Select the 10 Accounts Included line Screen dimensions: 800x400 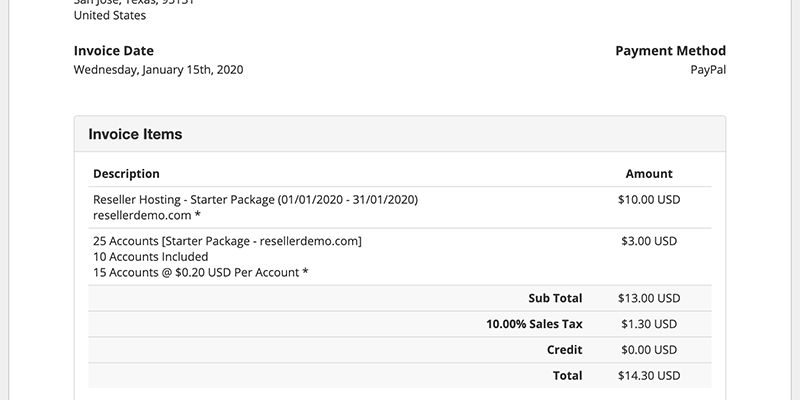(x=151, y=257)
